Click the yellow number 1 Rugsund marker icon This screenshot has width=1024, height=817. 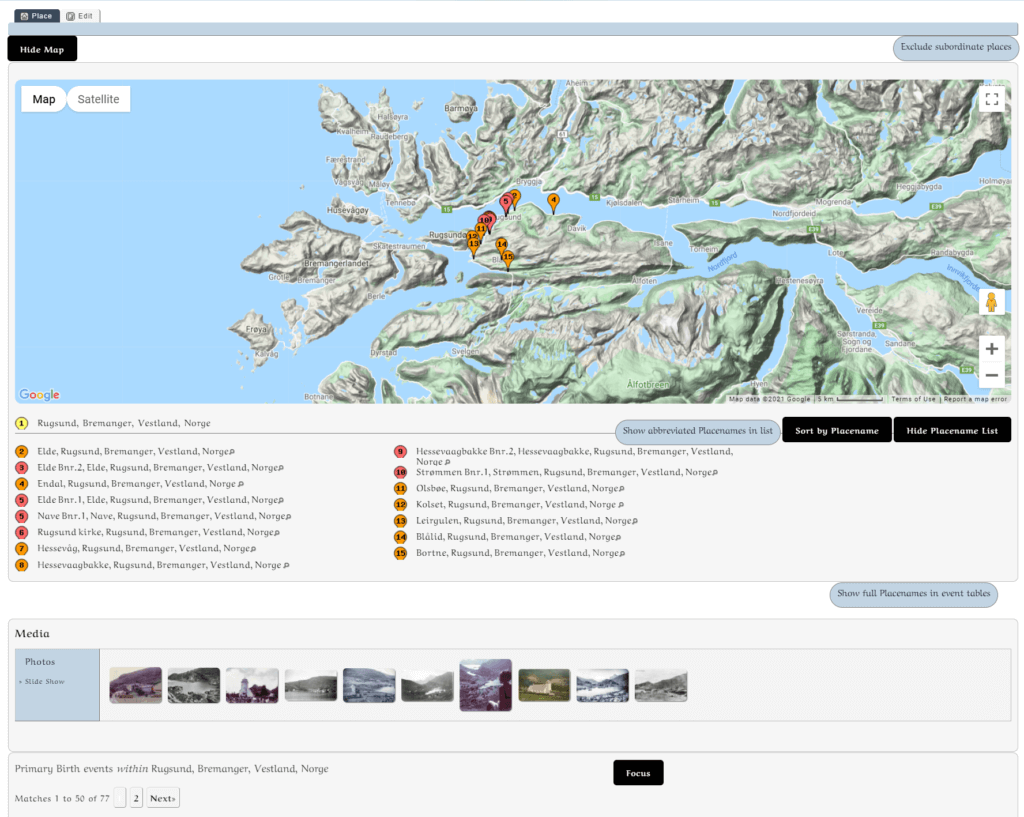[x=21, y=423]
